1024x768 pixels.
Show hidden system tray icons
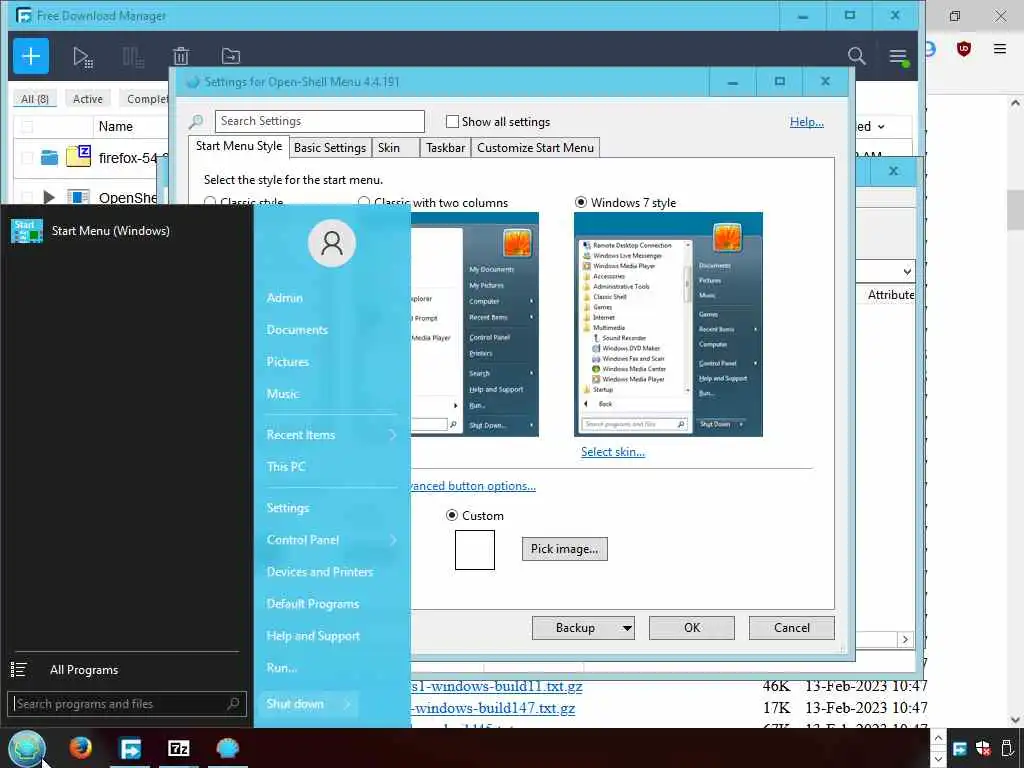tap(938, 737)
